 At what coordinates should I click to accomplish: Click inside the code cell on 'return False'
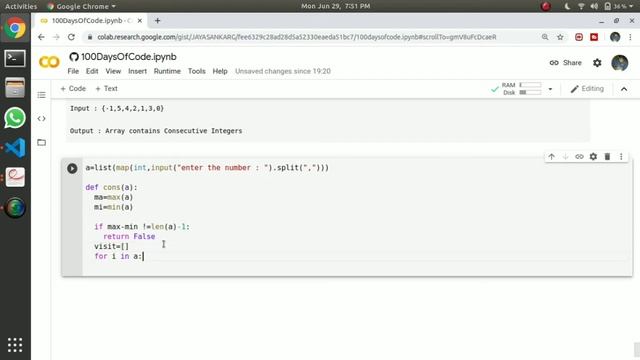point(129,236)
